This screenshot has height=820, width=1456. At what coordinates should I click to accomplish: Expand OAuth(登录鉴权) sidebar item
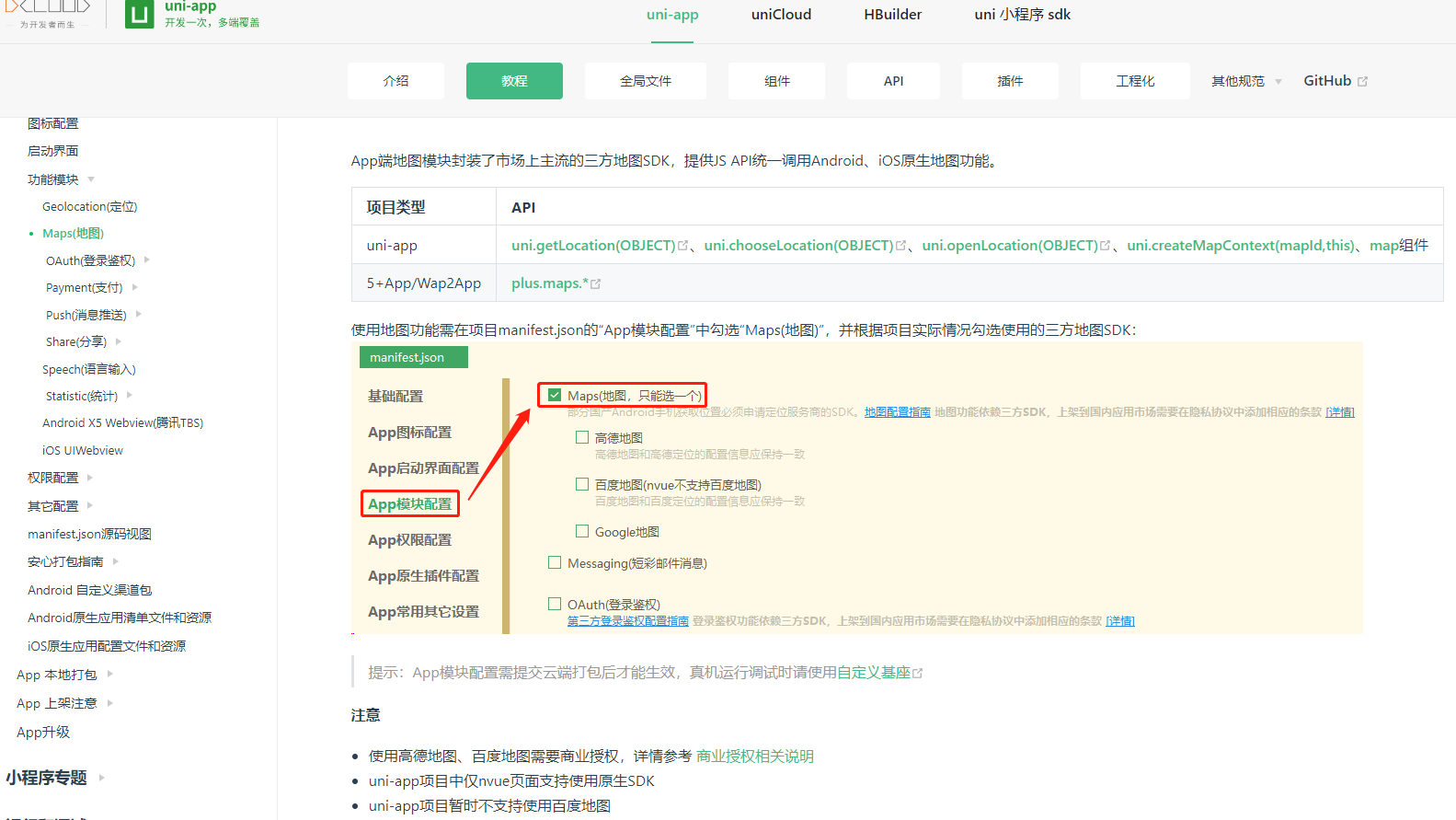tap(147, 260)
